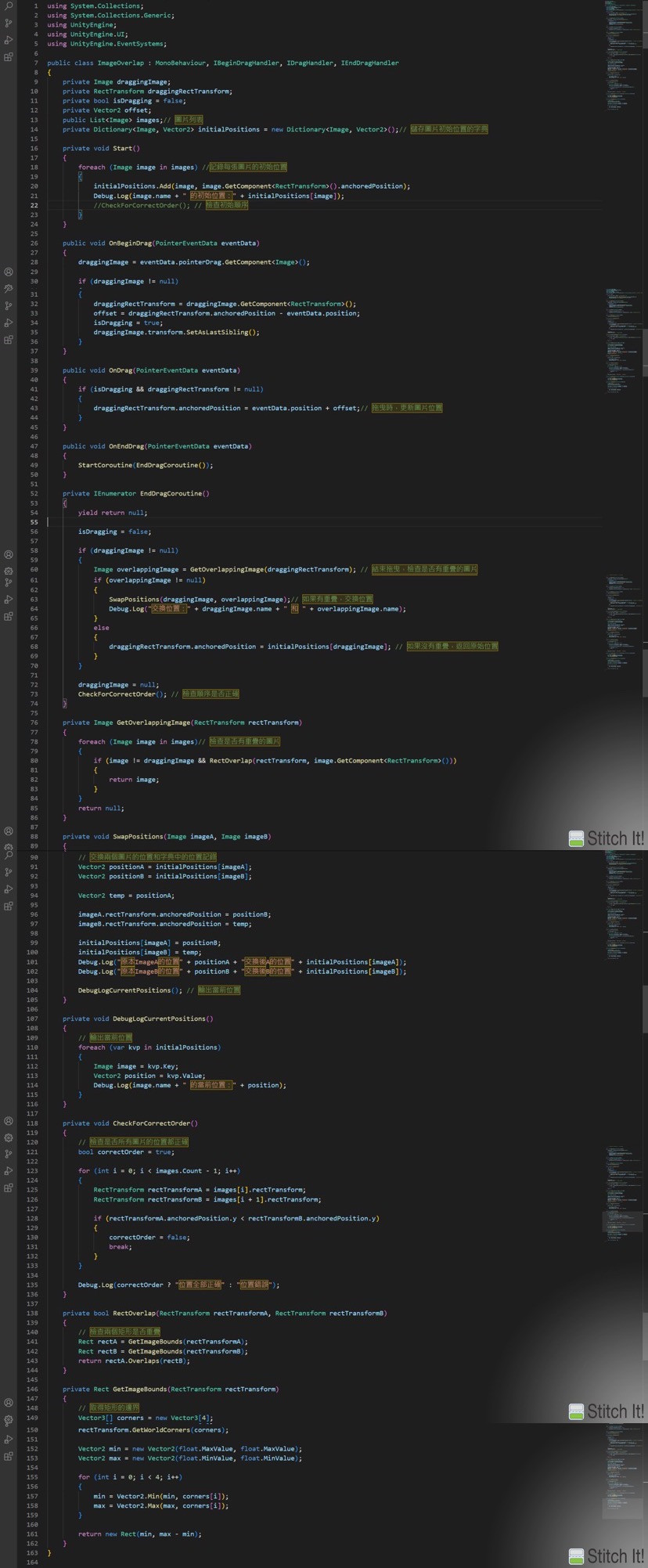Click "CheckForCorrectOrder()" declaration on line 118
The image size is (648, 1568).
click(x=155, y=1123)
